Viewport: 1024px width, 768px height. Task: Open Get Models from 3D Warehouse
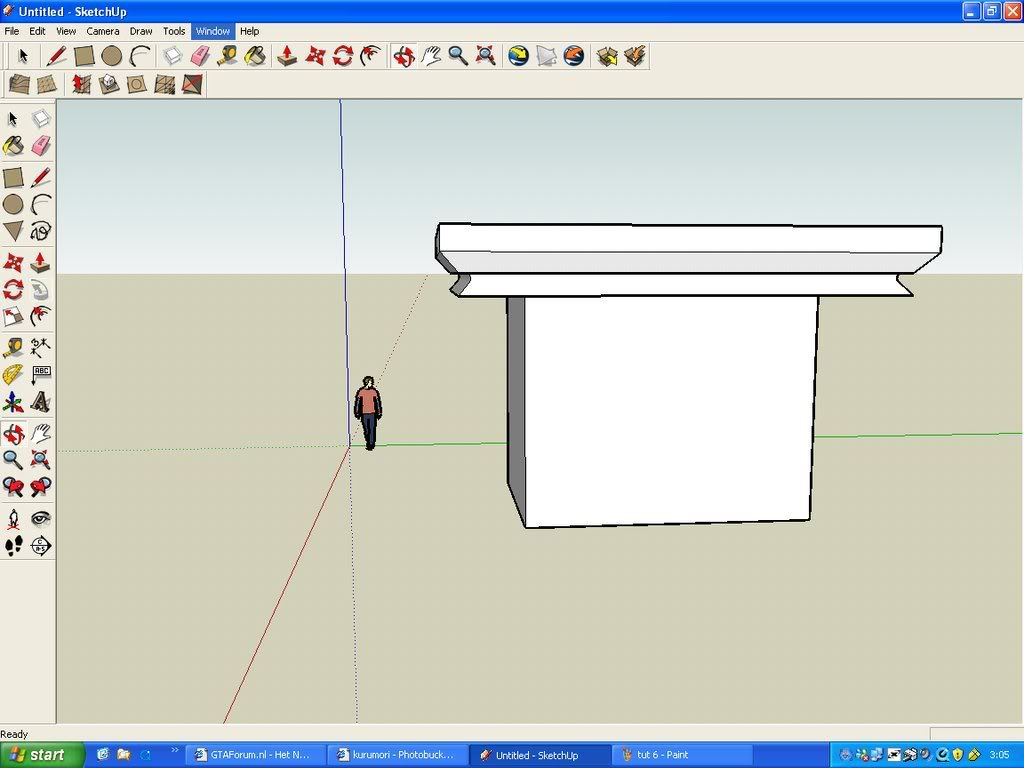[x=607, y=56]
